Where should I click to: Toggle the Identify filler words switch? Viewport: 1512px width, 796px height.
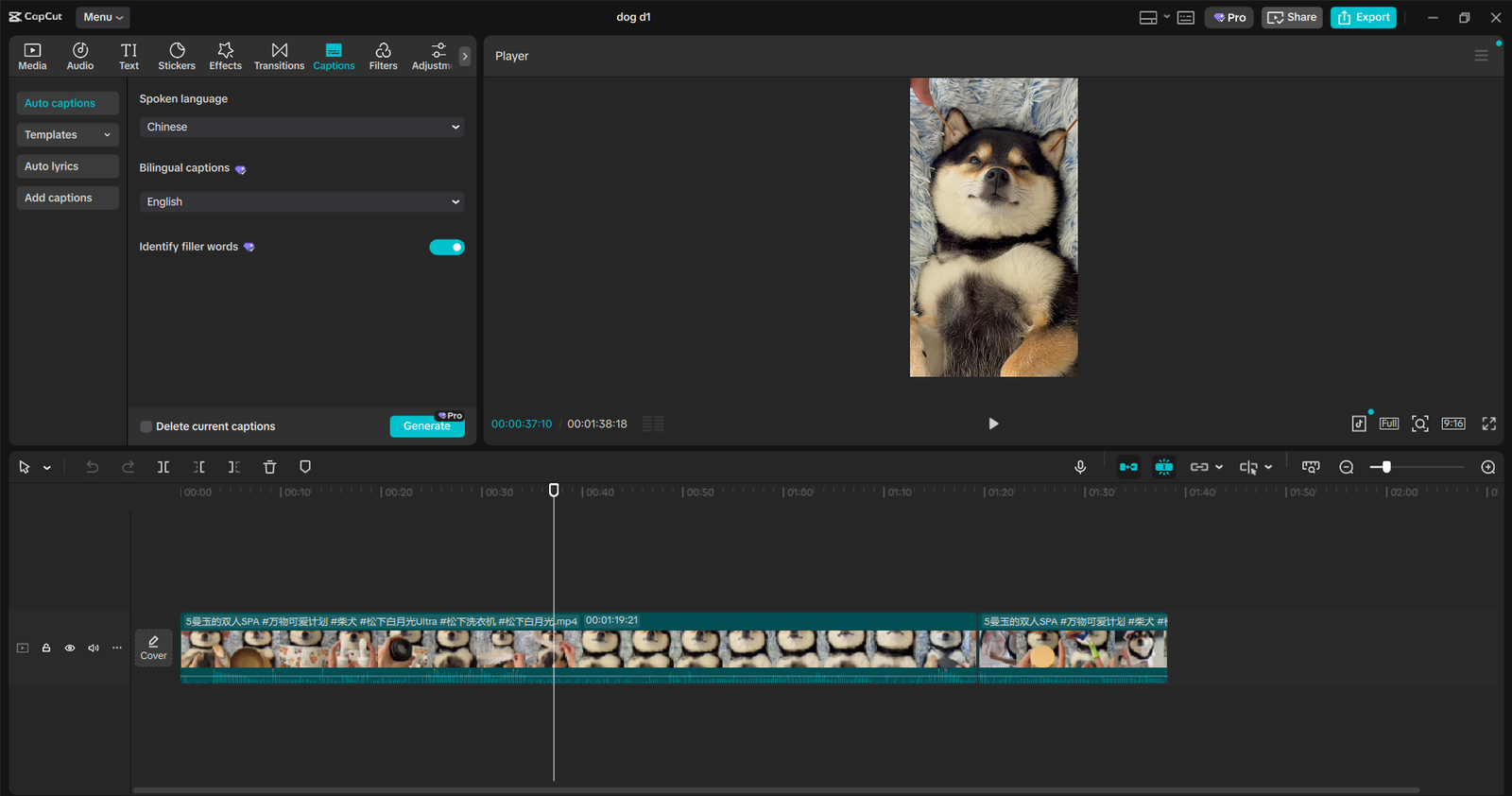[447, 248]
